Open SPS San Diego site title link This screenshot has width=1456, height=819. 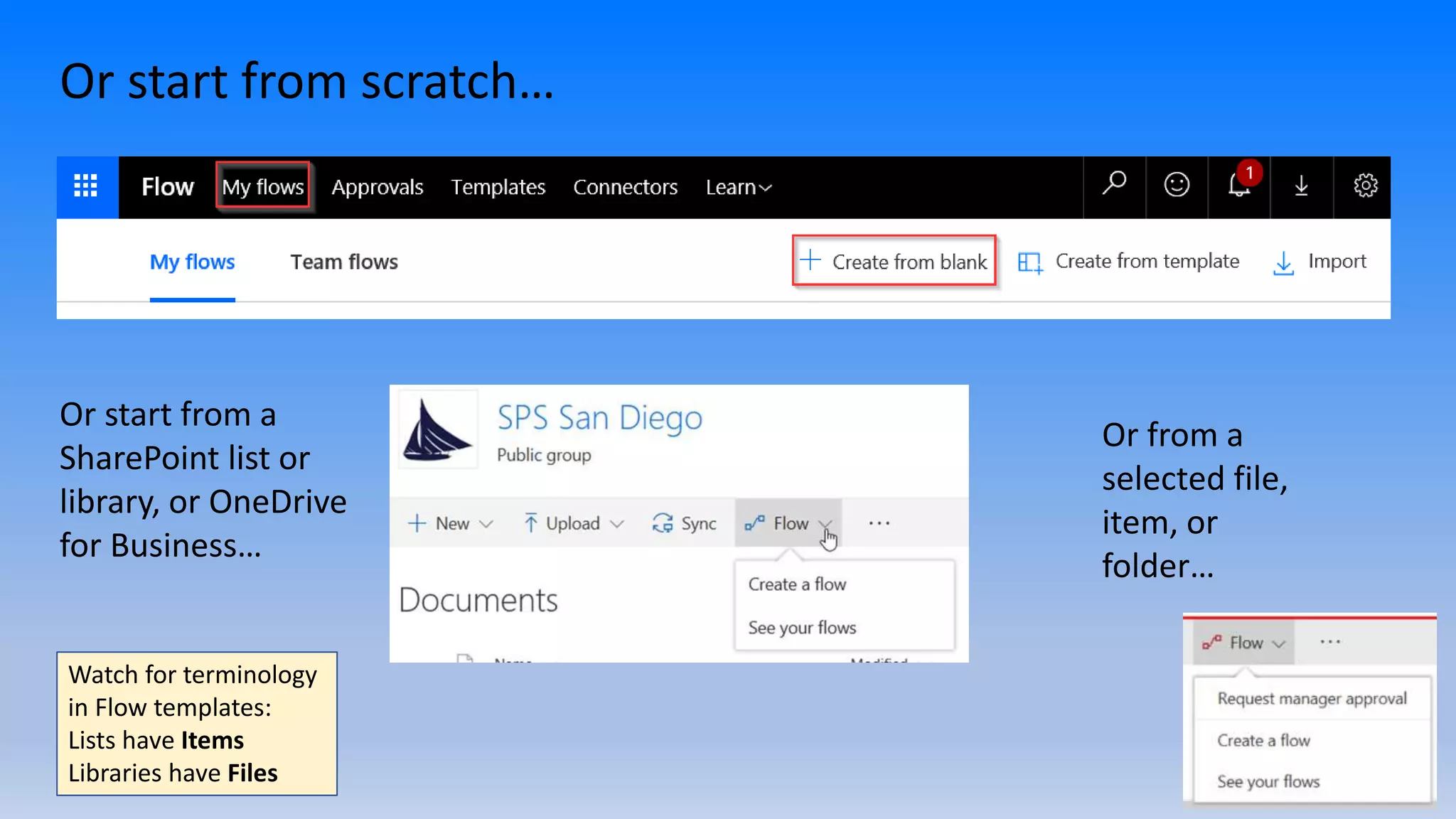599,418
